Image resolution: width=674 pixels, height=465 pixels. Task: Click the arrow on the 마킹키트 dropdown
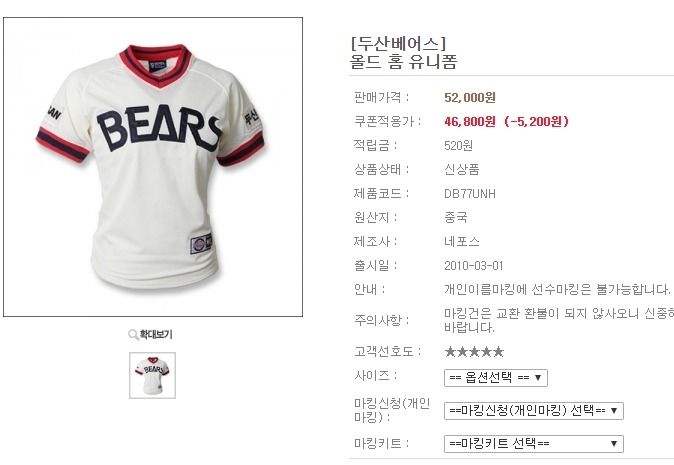point(614,444)
